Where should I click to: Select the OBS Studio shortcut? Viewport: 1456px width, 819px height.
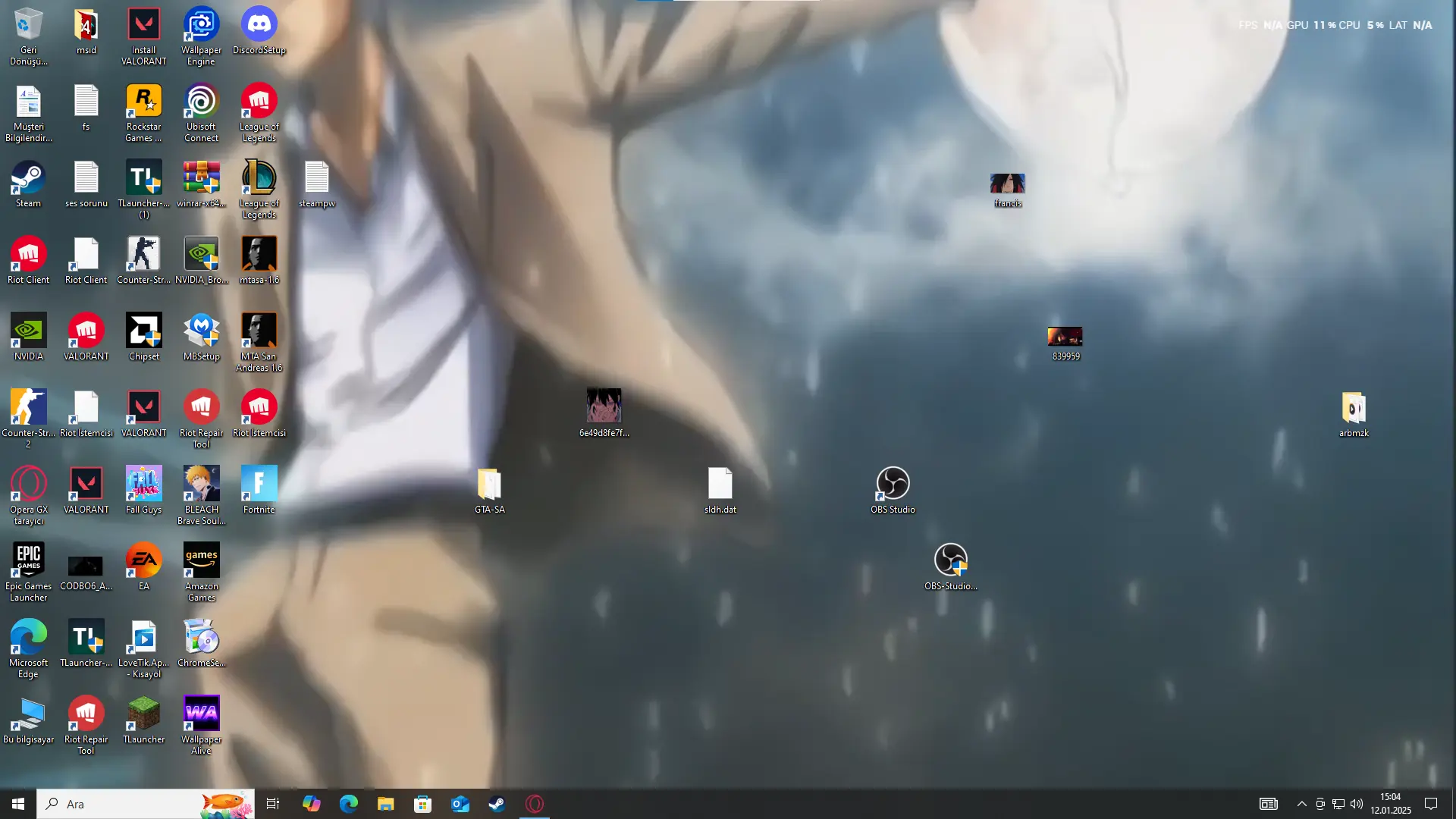[x=893, y=491]
